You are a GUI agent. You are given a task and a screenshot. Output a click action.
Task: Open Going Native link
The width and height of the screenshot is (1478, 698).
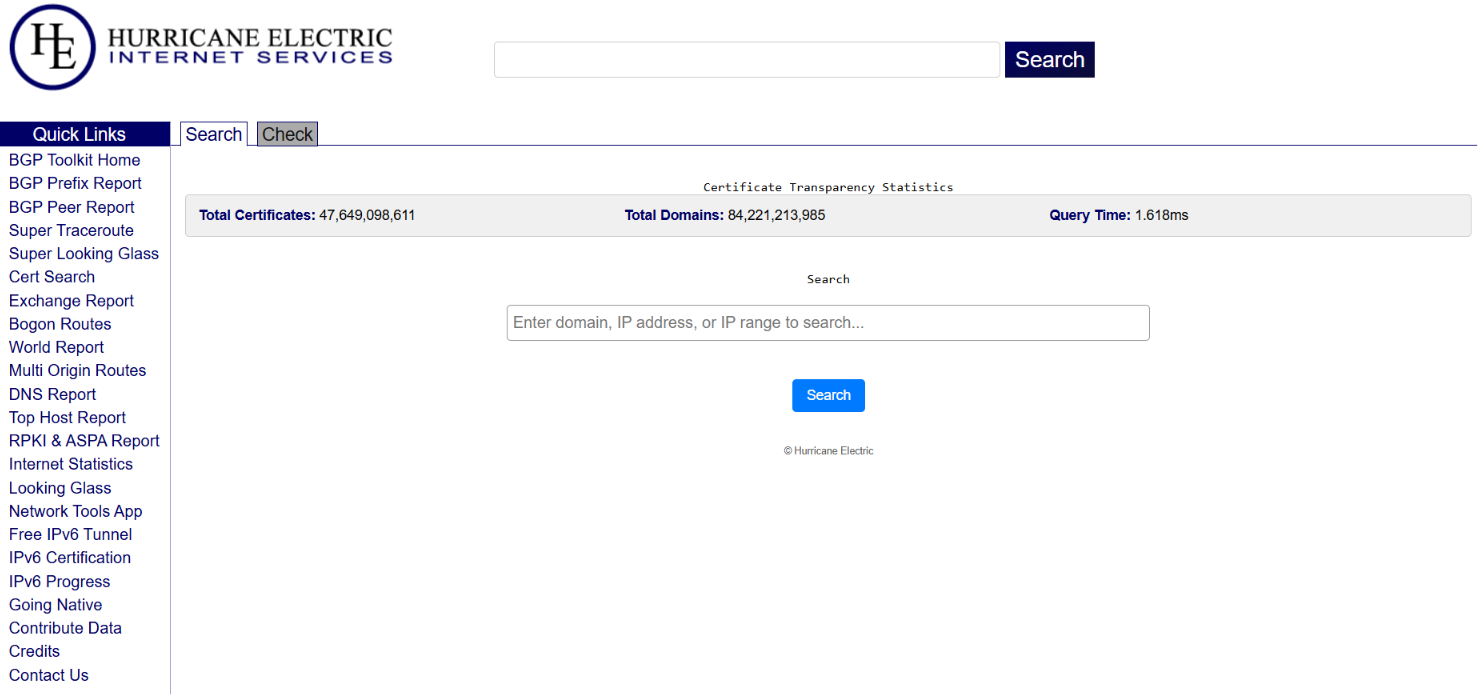(x=55, y=604)
